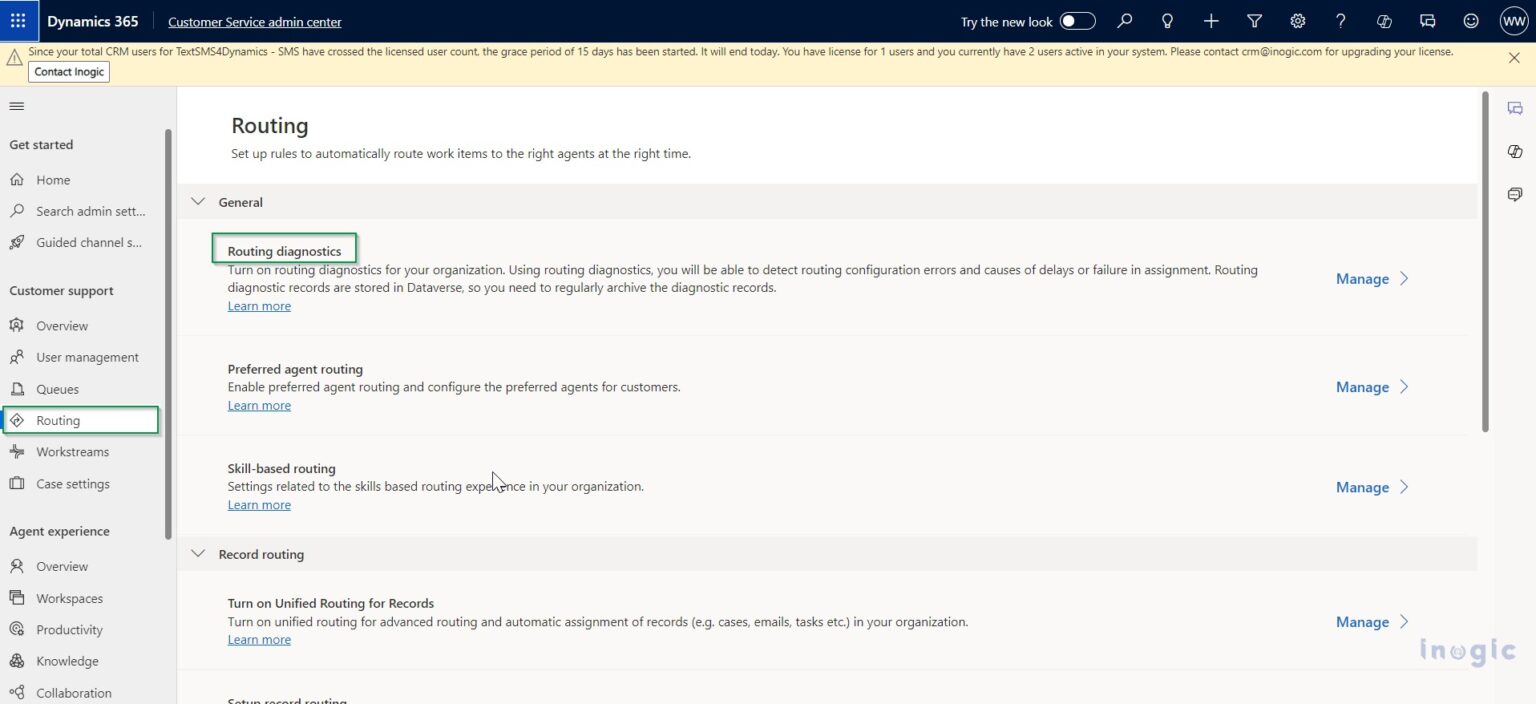Open the app launcher waffle icon
Screen dimensions: 1536x704
(17, 20)
